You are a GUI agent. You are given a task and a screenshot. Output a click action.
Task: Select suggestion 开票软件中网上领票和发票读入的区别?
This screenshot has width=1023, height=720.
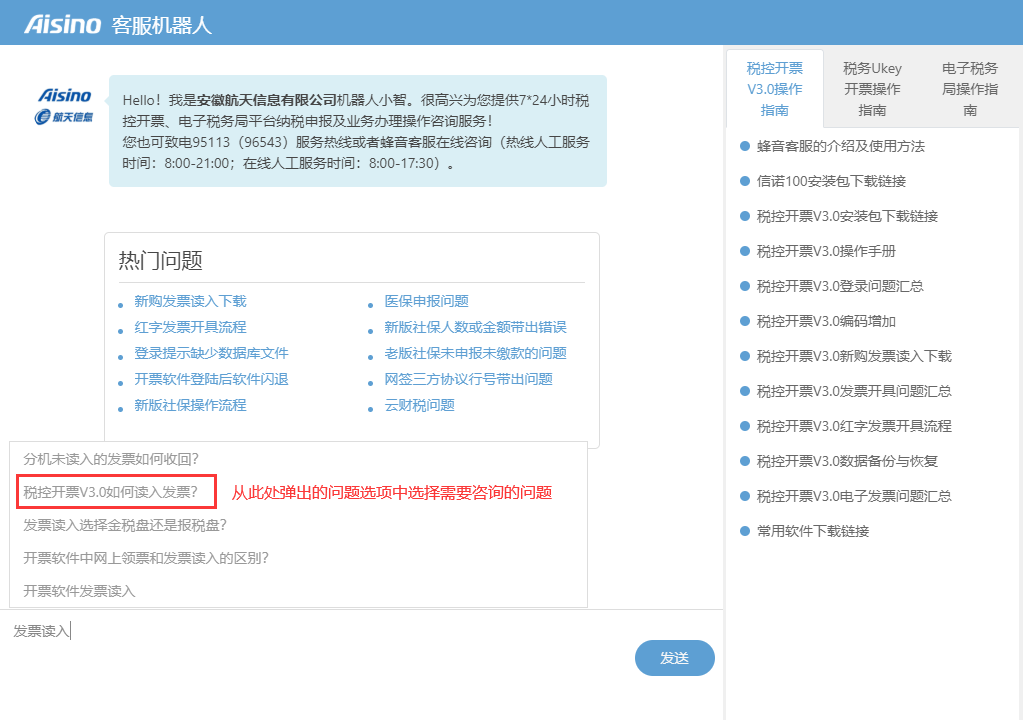click(x=298, y=558)
